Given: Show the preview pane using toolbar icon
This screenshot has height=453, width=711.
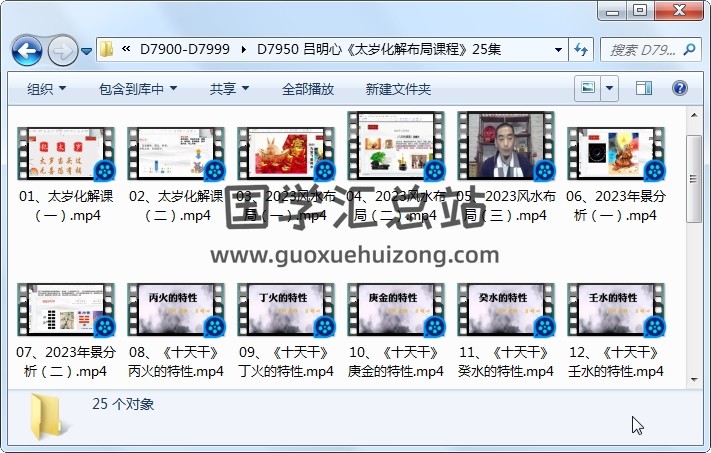Looking at the screenshot, I should [x=643, y=88].
